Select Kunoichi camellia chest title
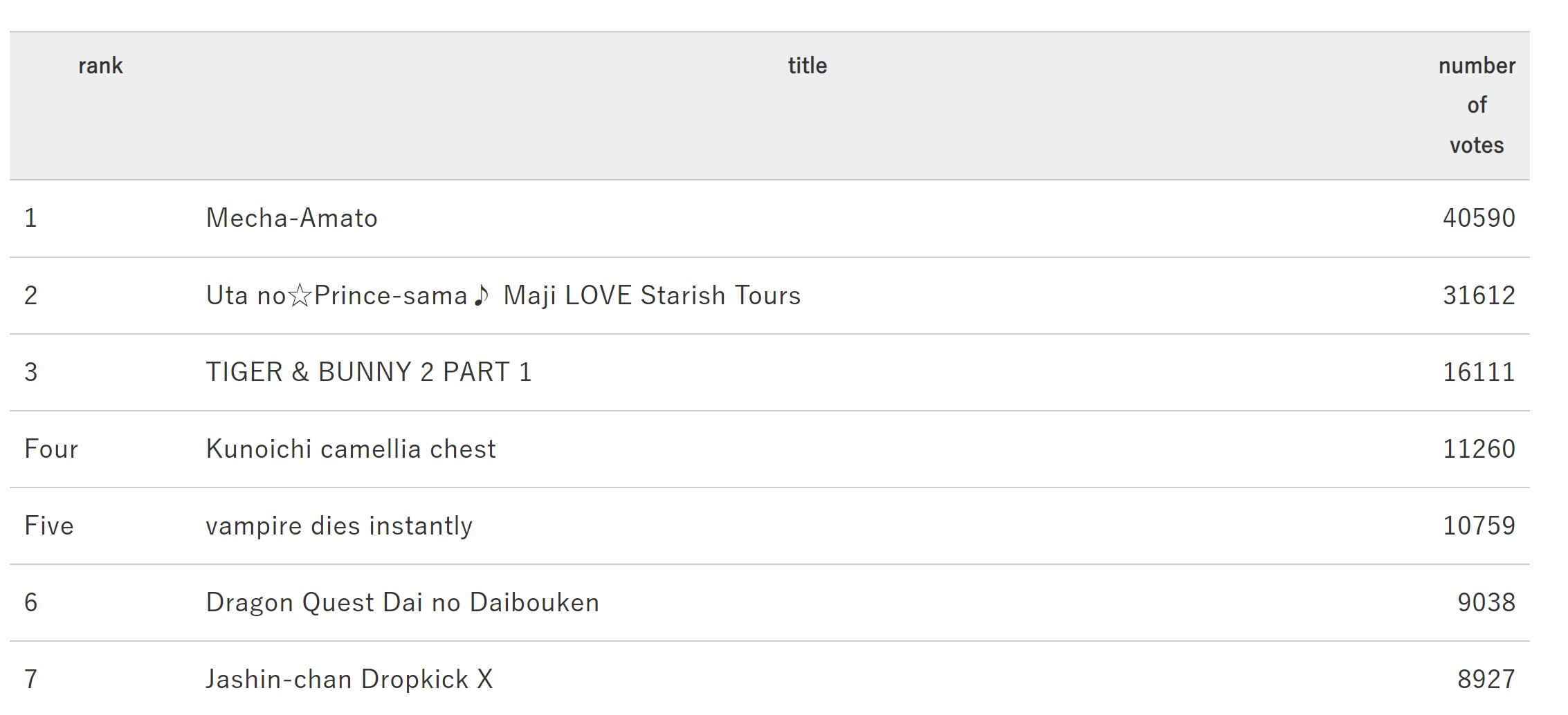 click(351, 449)
